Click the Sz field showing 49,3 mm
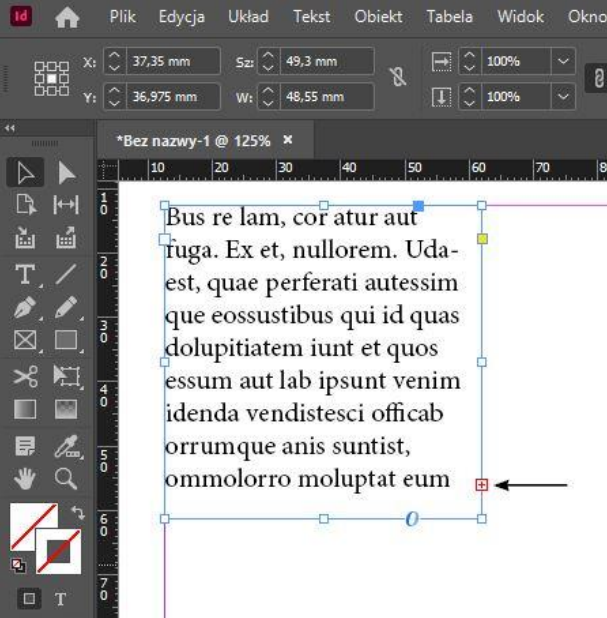 tap(326, 61)
